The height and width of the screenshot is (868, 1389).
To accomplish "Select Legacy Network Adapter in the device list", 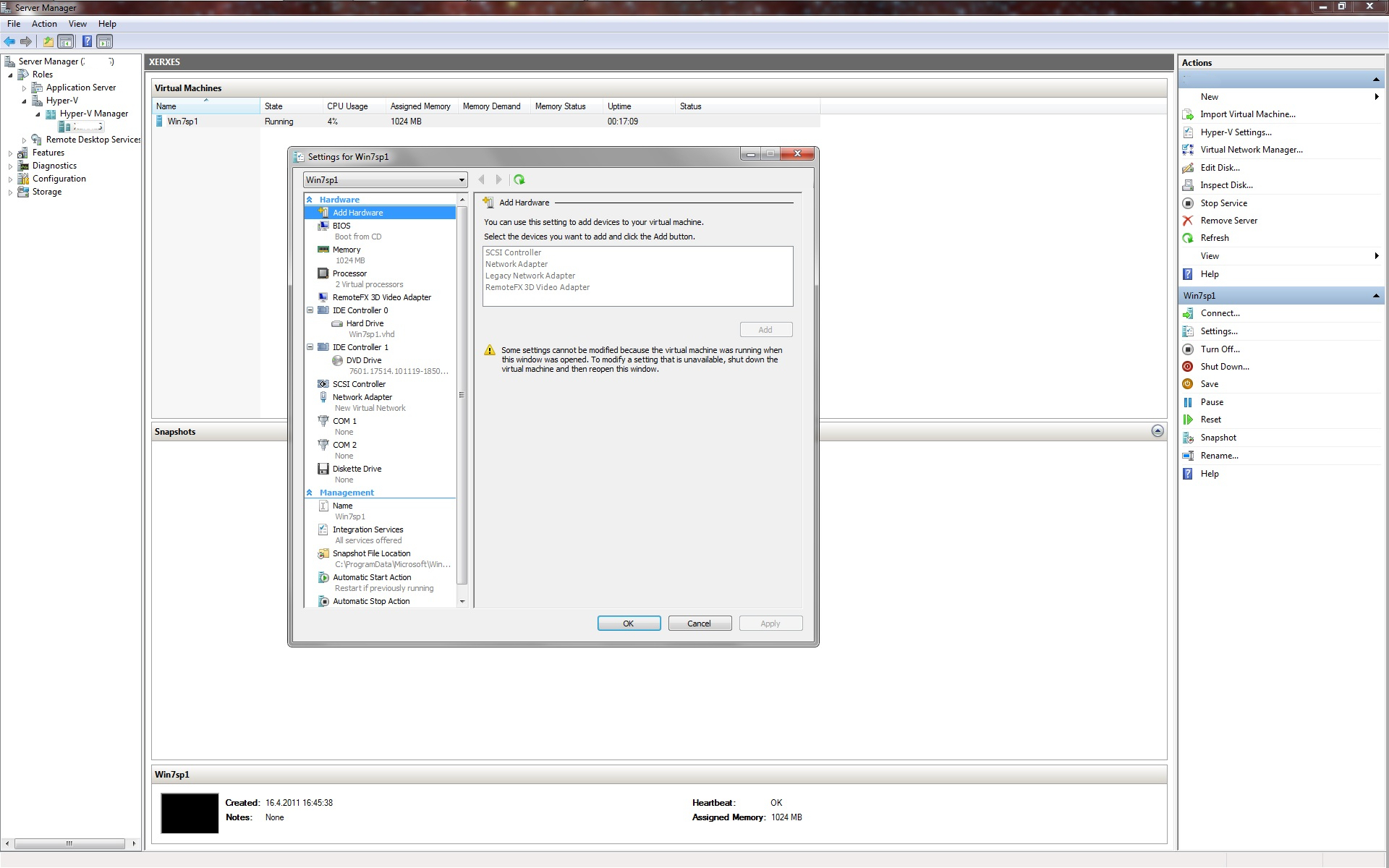I will 530,276.
